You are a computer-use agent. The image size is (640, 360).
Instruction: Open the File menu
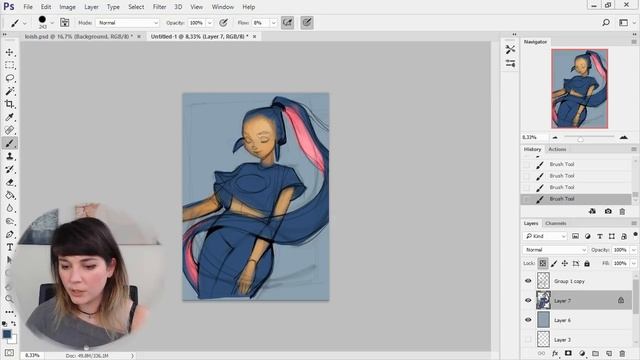[28, 7]
